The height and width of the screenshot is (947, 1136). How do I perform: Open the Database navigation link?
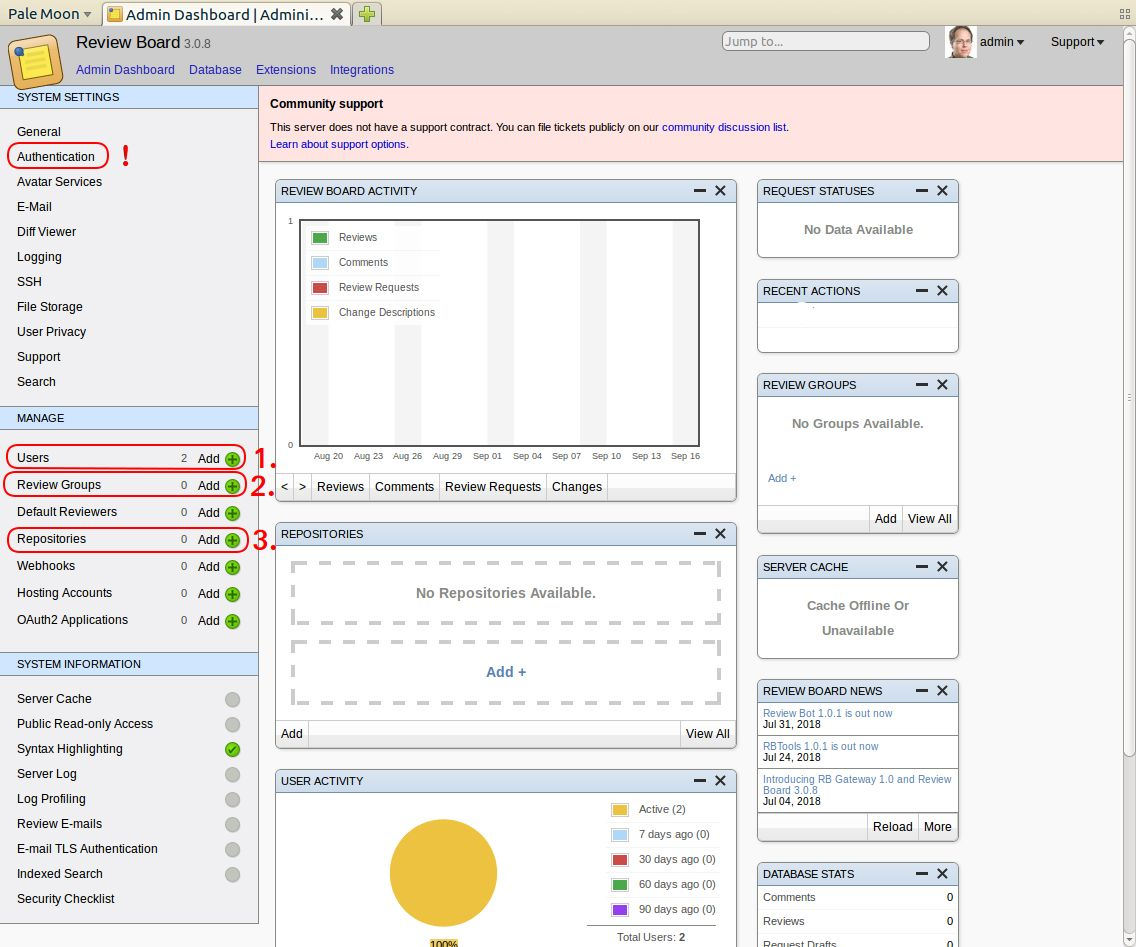pos(215,70)
